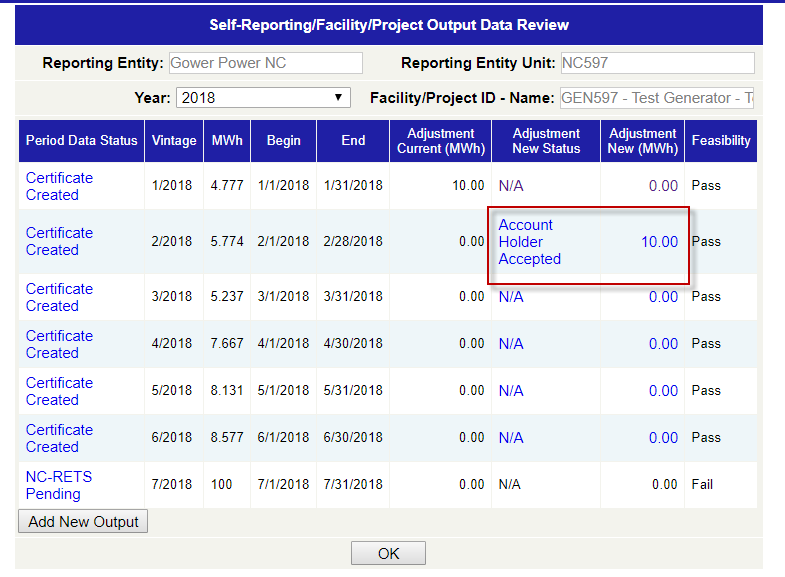This screenshot has height=577, width=785.
Task: Click N/A adjustment status for 6/2018
Action: coord(511,438)
